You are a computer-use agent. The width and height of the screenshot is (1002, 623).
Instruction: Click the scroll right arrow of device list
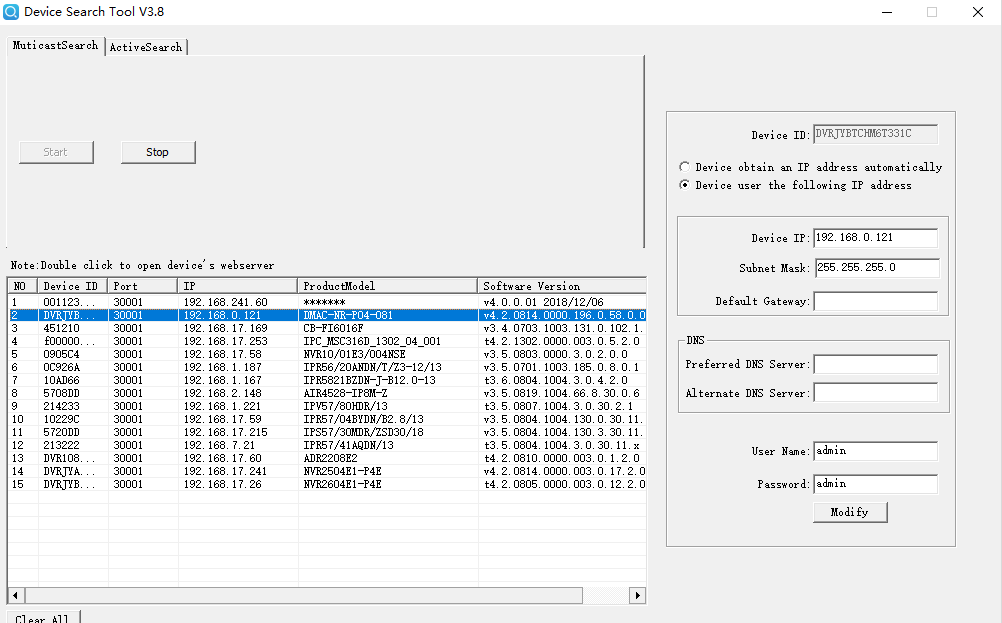pos(637,595)
